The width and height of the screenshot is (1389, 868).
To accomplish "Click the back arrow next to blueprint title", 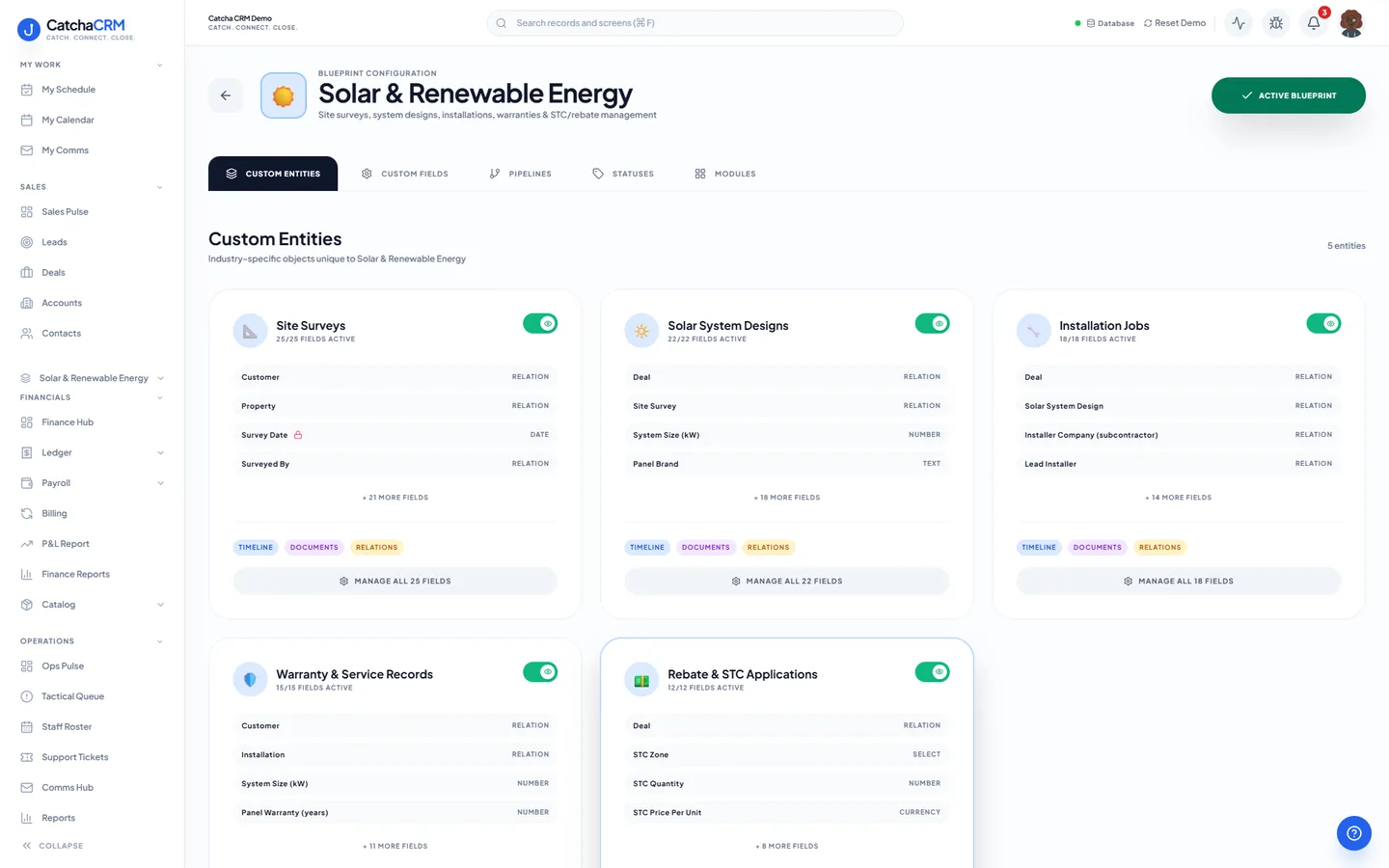I will pos(226,95).
